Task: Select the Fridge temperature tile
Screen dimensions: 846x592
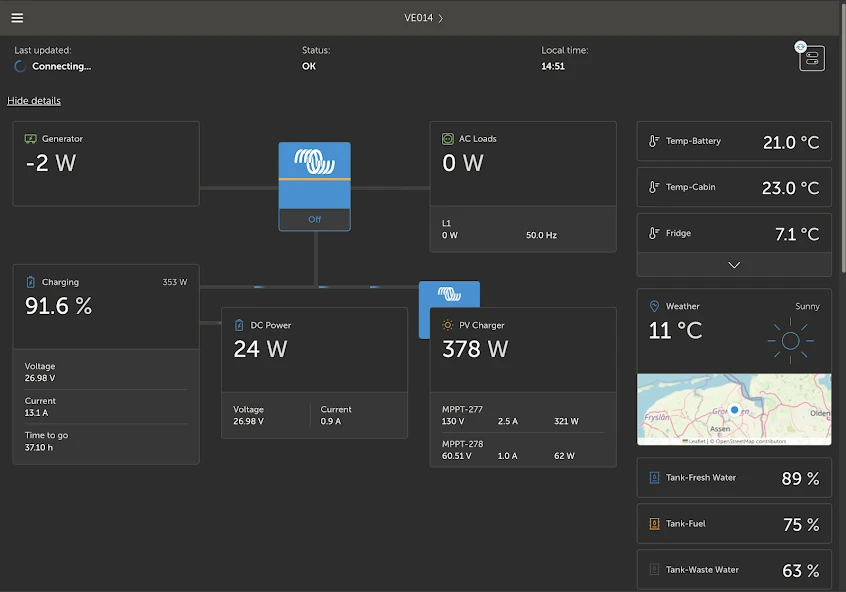Action: (x=734, y=233)
